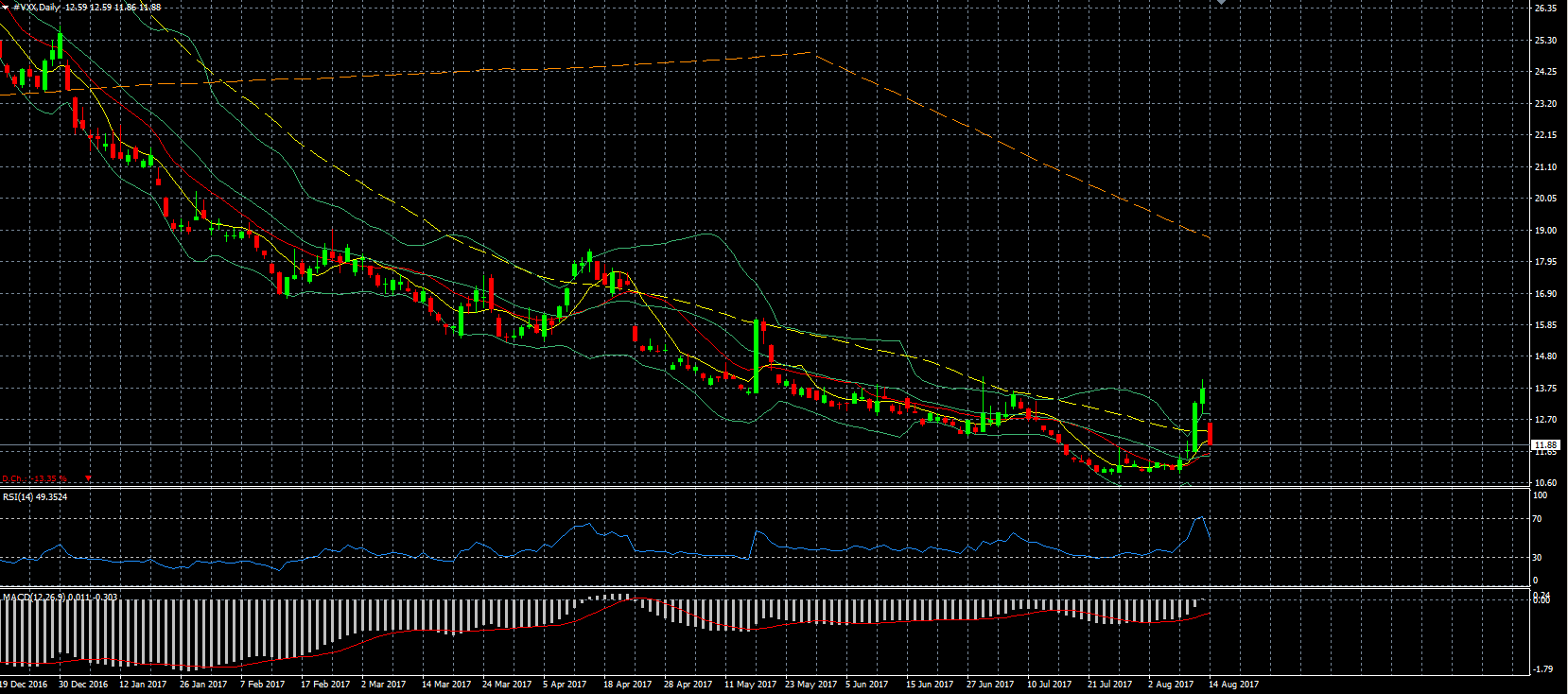This screenshot has width=1568, height=694.
Task: Click the 26.35 price scale label
Action: [x=1545, y=8]
